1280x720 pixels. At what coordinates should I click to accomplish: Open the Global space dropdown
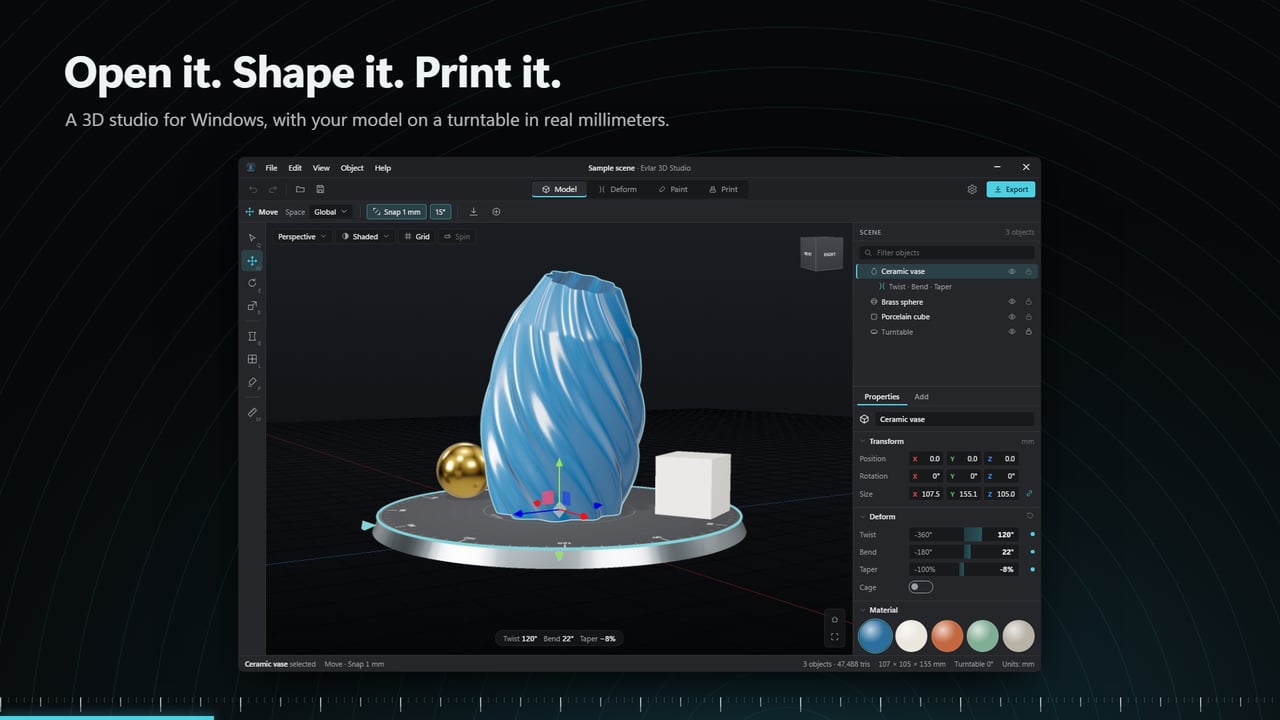pyautogui.click(x=331, y=212)
